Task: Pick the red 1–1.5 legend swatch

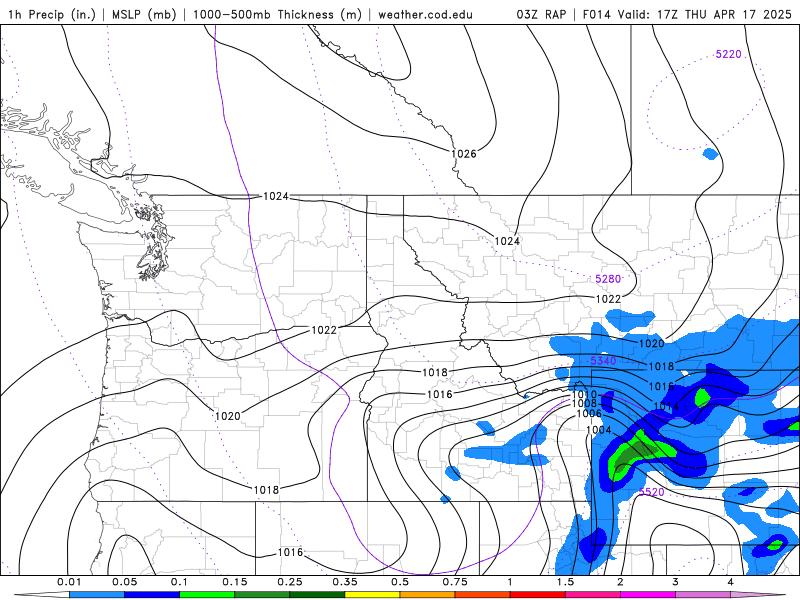Action: click(538, 595)
